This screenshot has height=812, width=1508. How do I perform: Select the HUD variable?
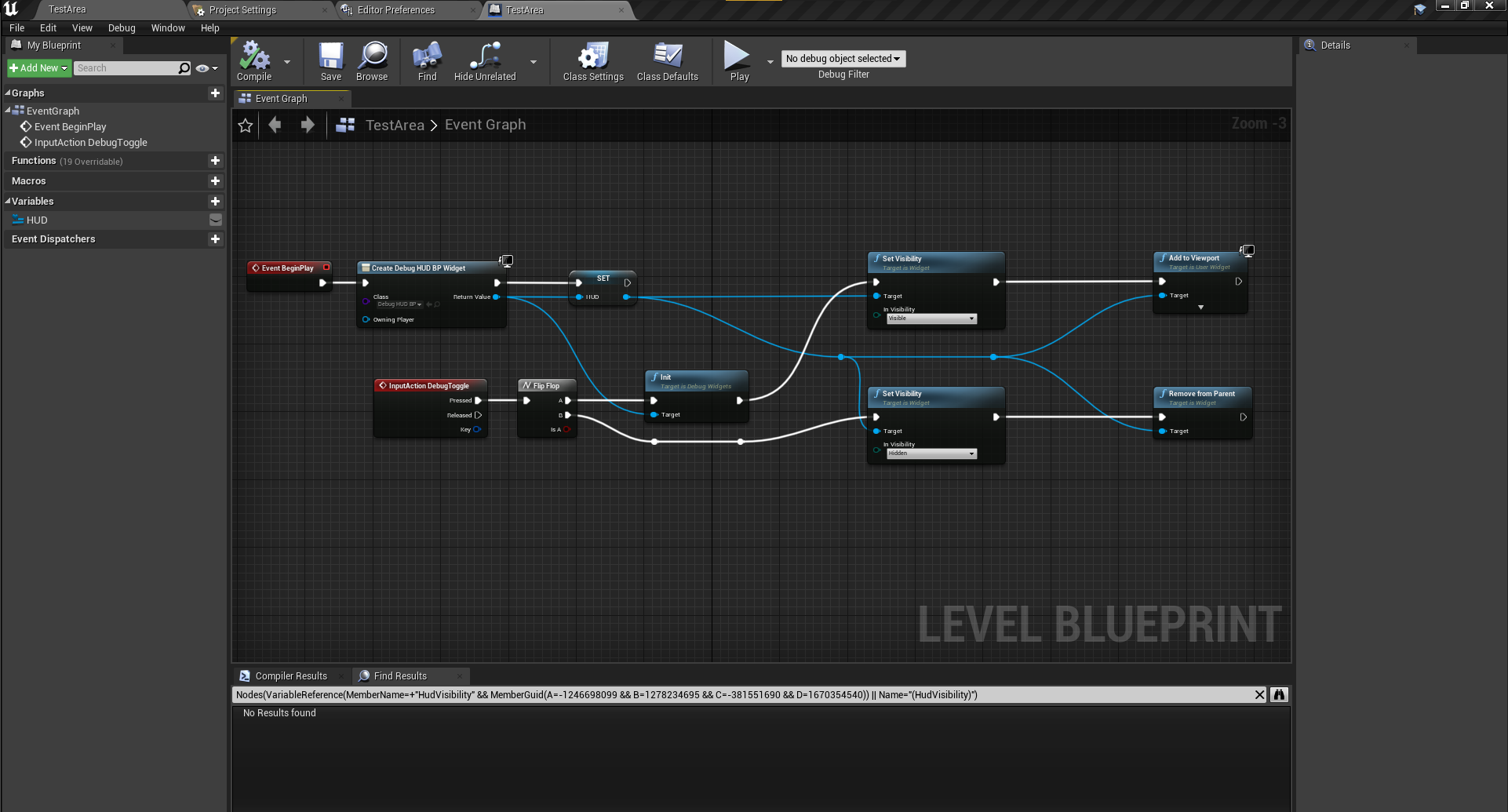click(x=37, y=220)
